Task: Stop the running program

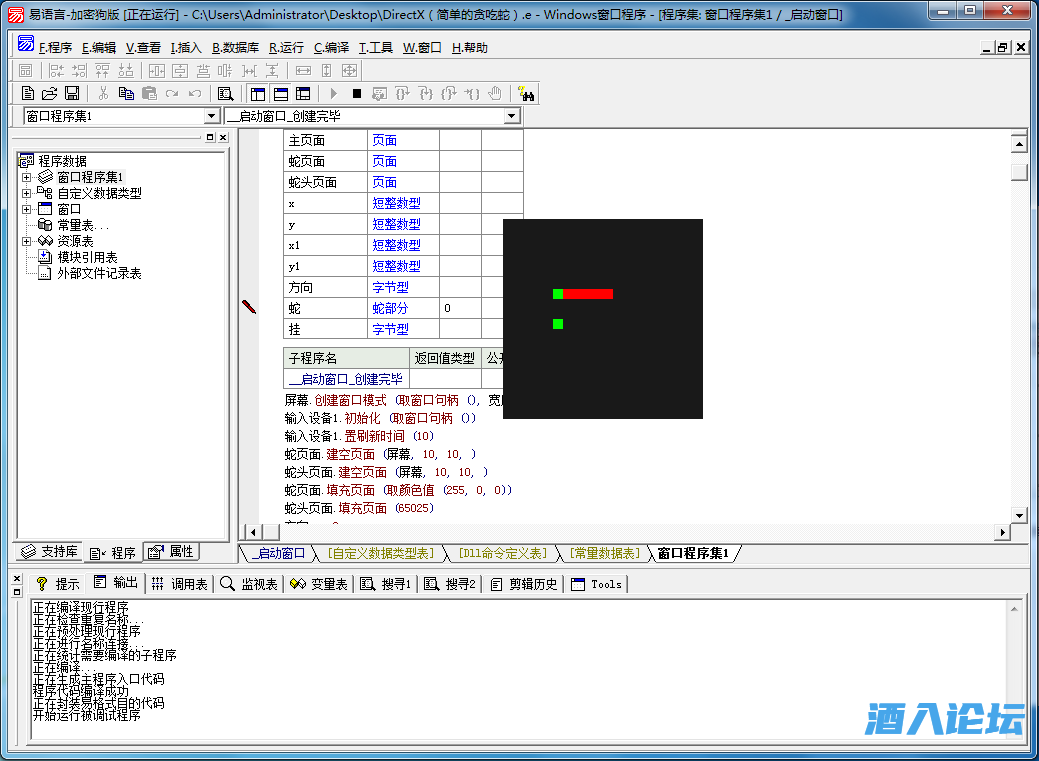Action: [x=356, y=93]
